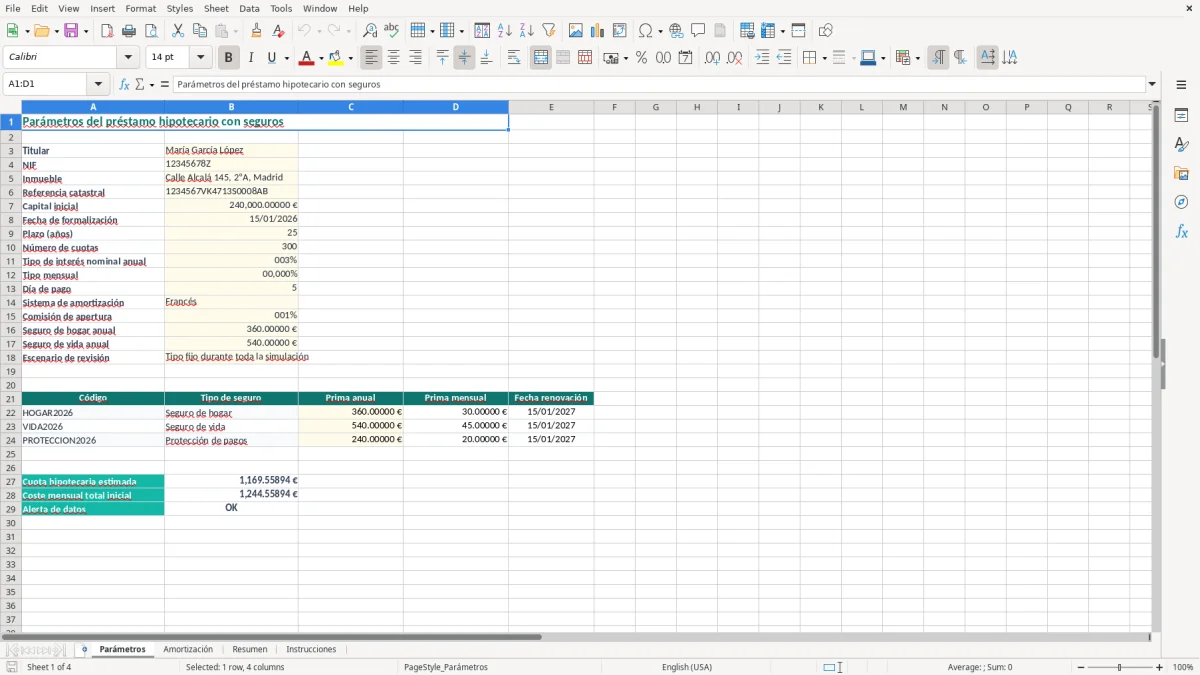The height and width of the screenshot is (675, 1200).
Task: Increase indent icon
Action: coord(762,58)
